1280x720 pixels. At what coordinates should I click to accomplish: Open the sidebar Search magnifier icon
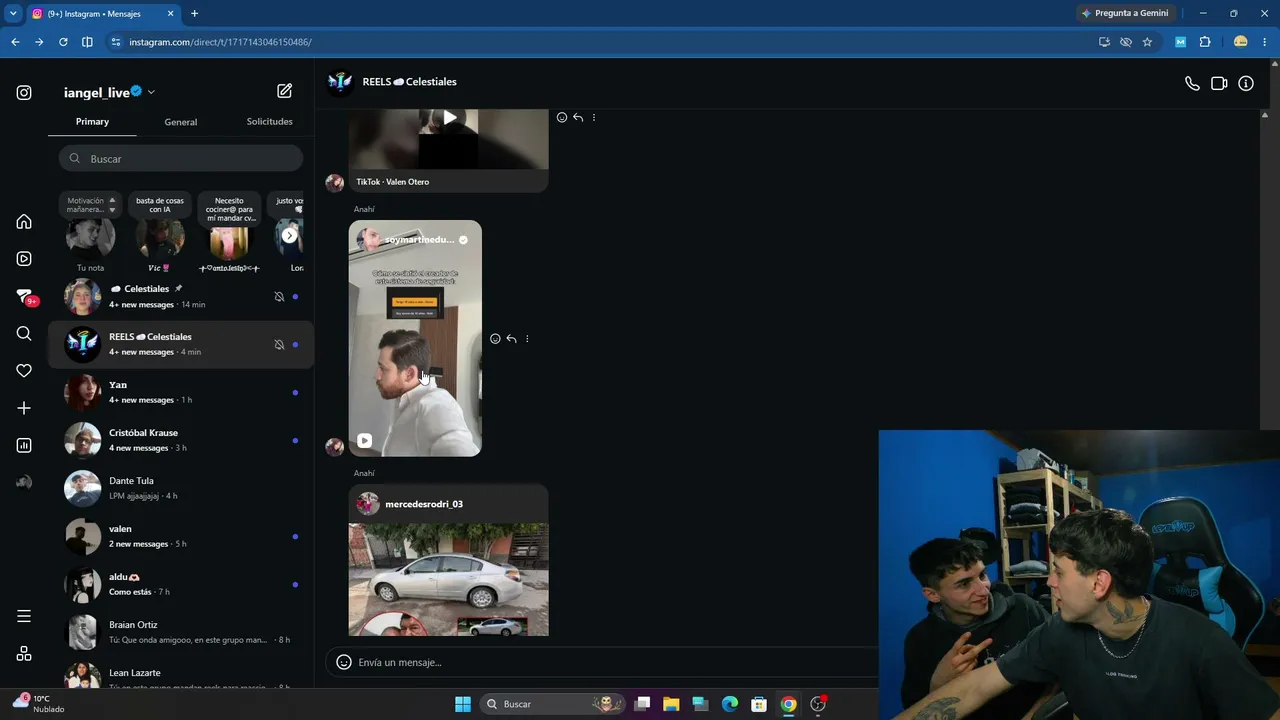click(24, 334)
